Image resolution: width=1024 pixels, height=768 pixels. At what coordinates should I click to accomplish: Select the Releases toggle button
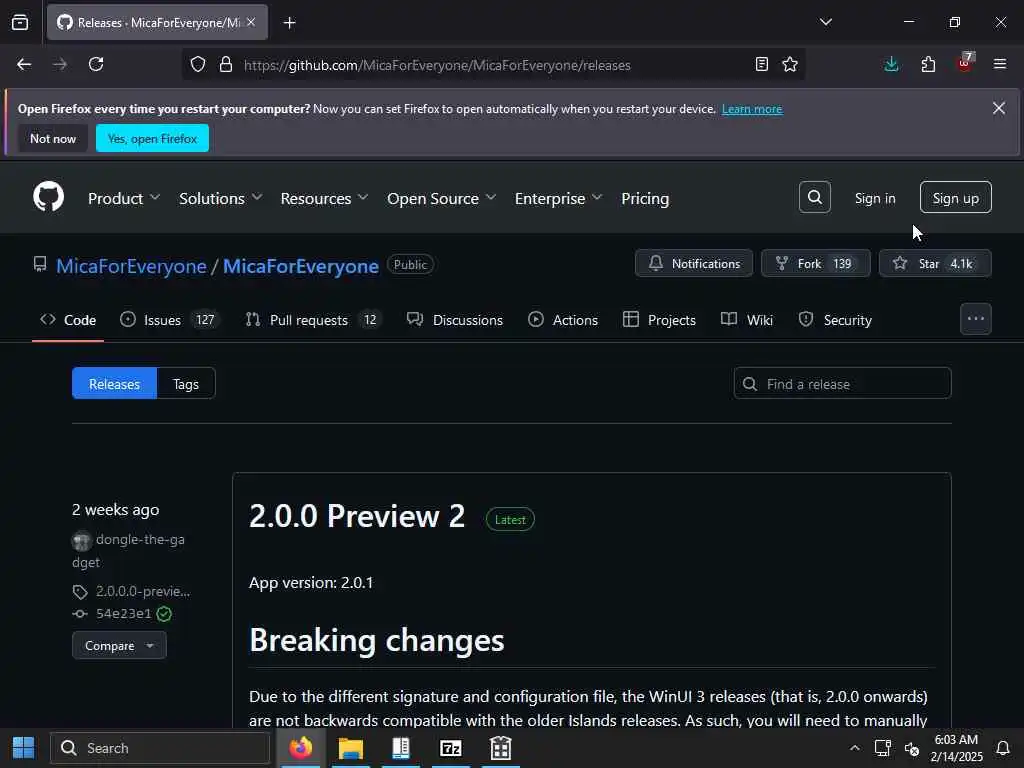114,383
